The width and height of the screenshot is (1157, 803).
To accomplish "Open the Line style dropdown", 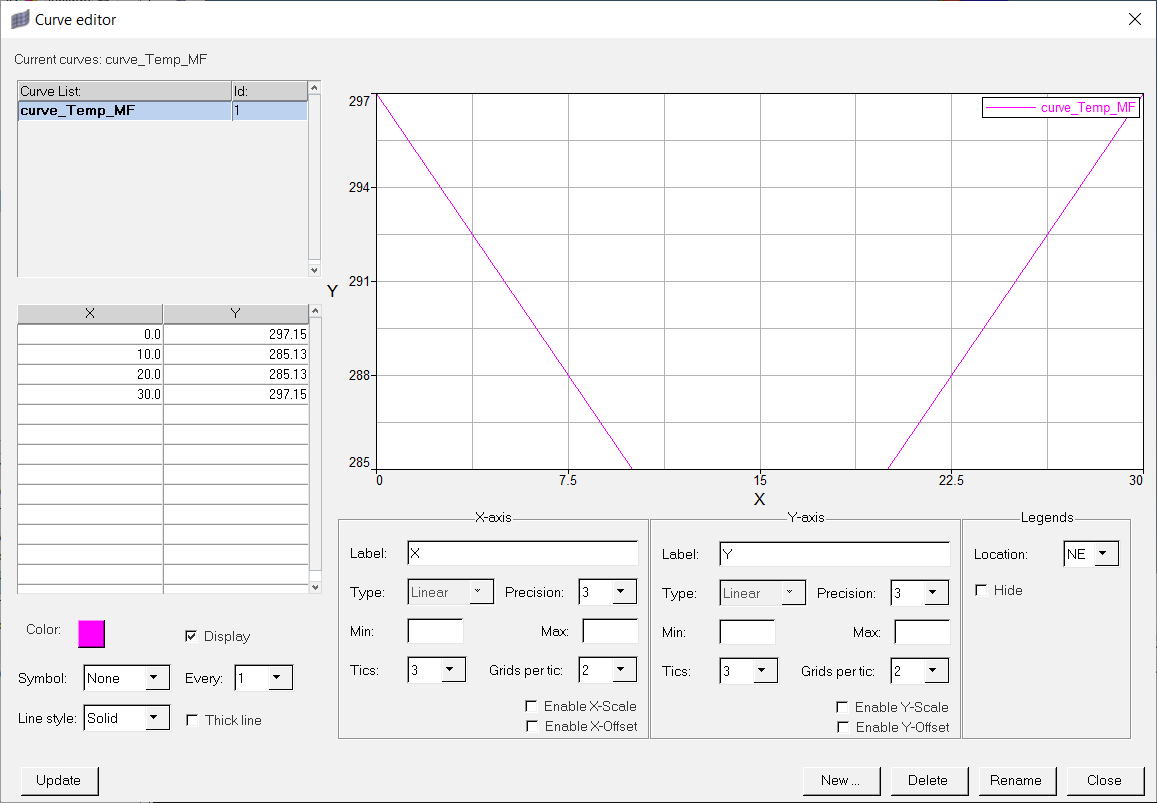I will tap(156, 718).
